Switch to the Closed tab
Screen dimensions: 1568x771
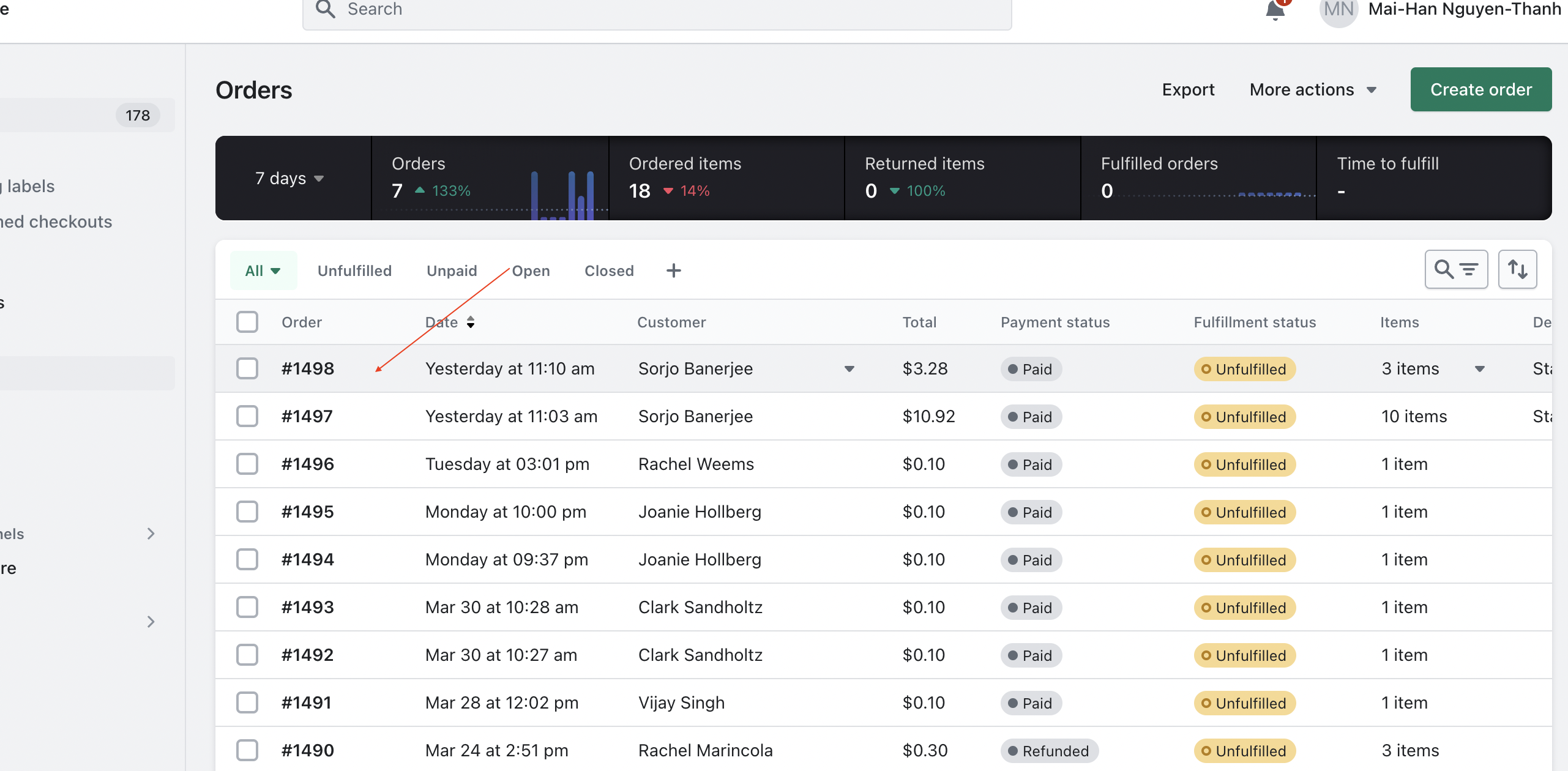point(609,270)
